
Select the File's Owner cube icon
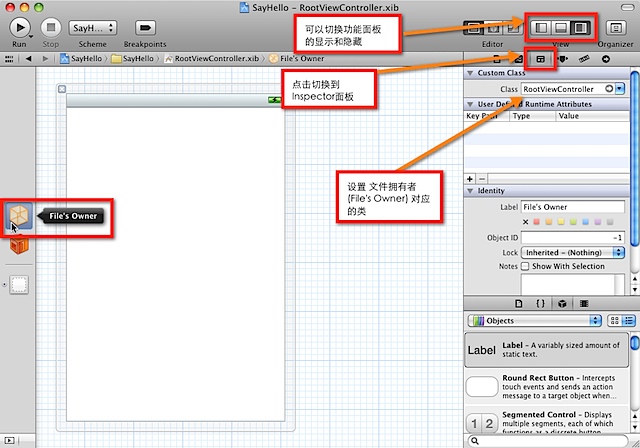point(20,215)
